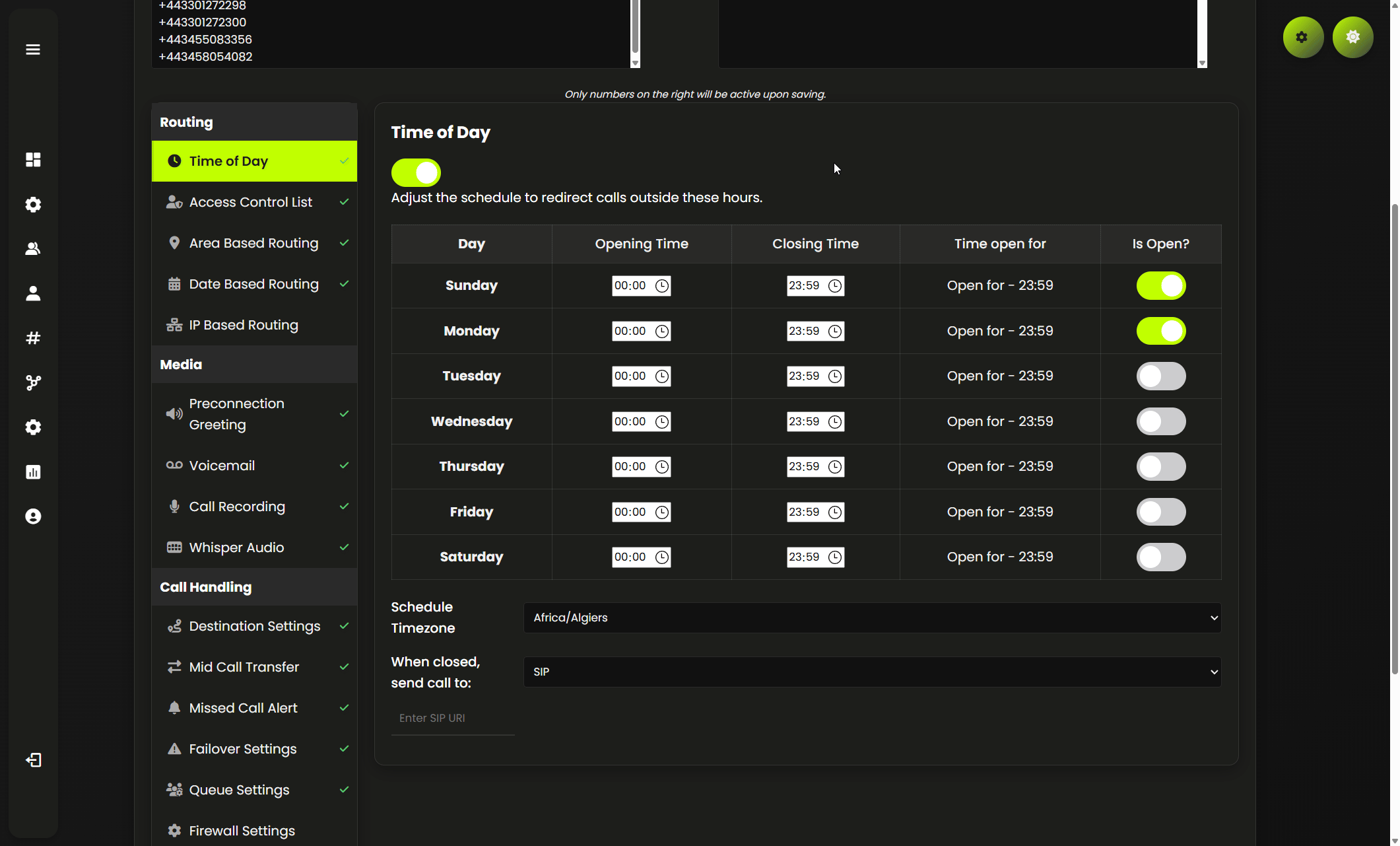Open Area Based Routing settings

click(254, 243)
